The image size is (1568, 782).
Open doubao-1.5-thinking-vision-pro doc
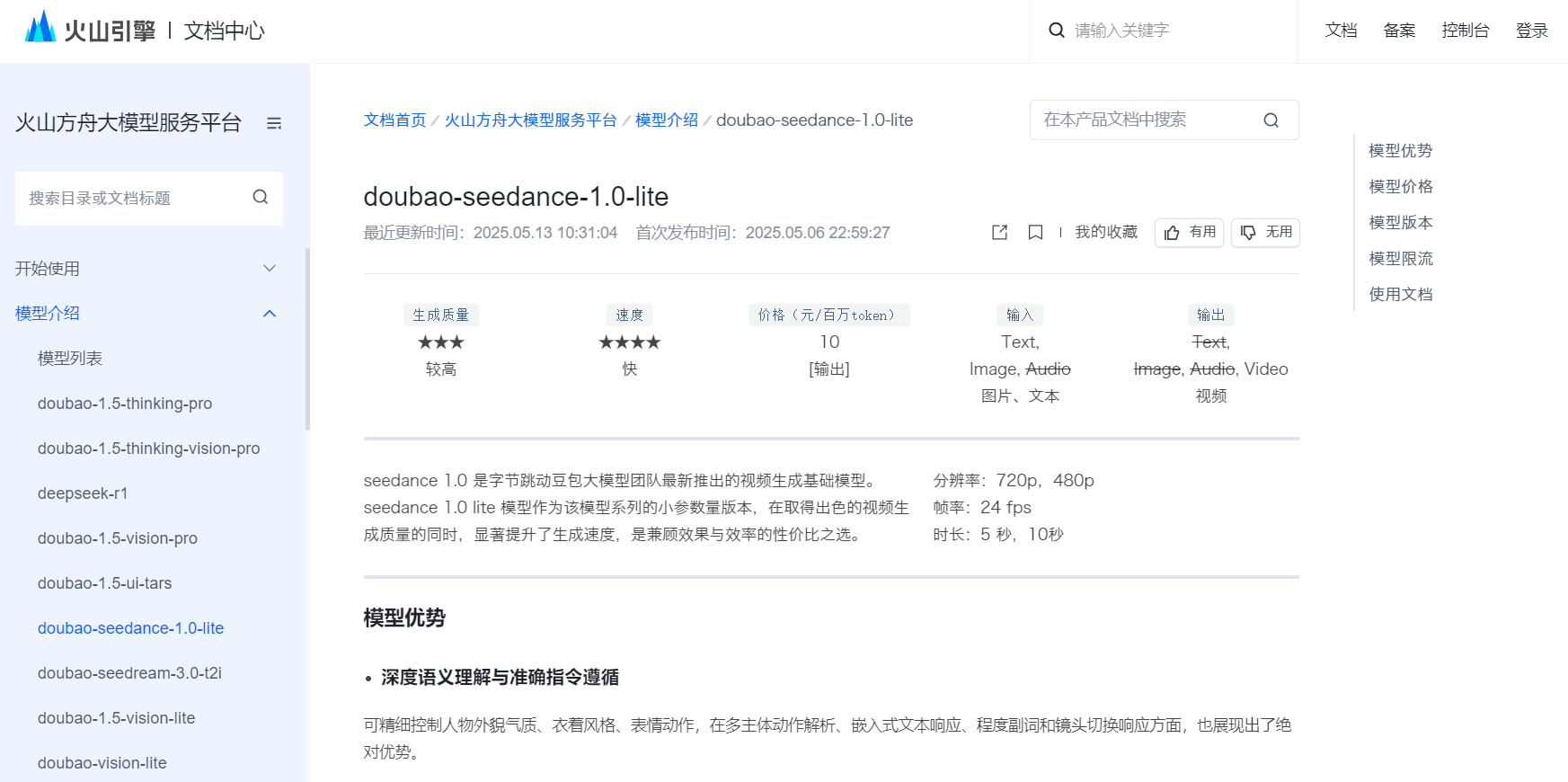pos(149,449)
